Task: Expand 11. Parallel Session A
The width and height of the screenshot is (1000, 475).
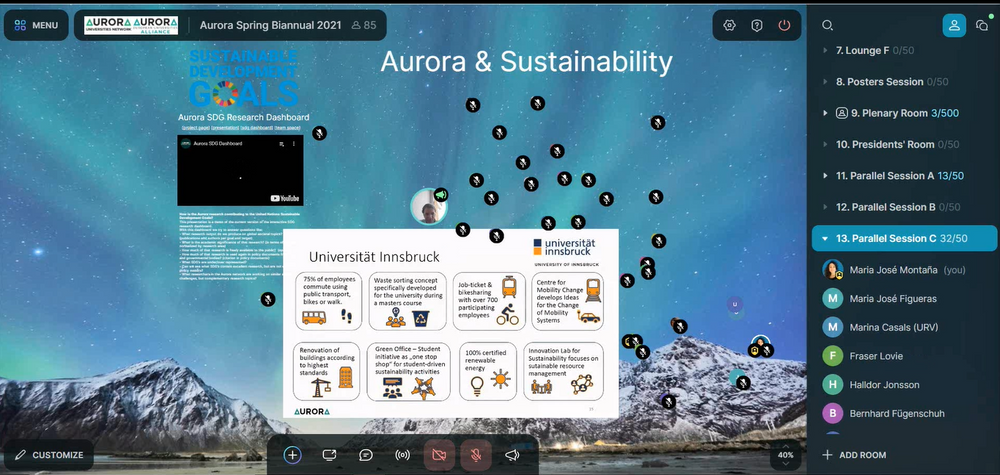Action: point(826,176)
